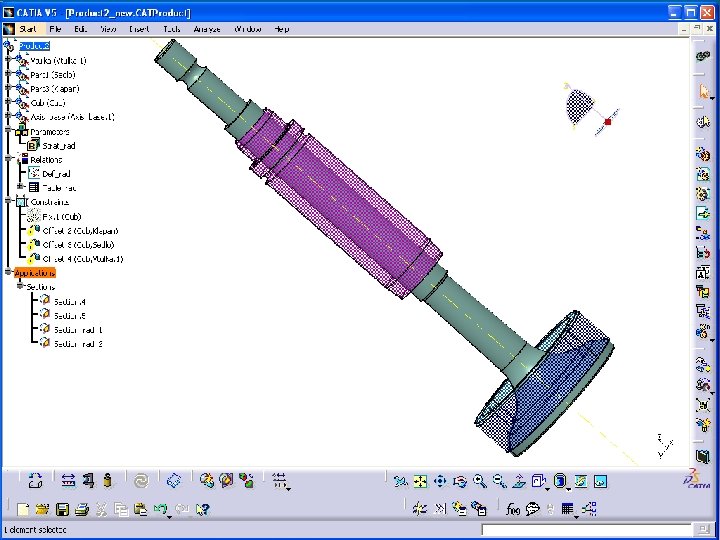Click the Design Table icon
Screen dimensions: 720x540
568,509
